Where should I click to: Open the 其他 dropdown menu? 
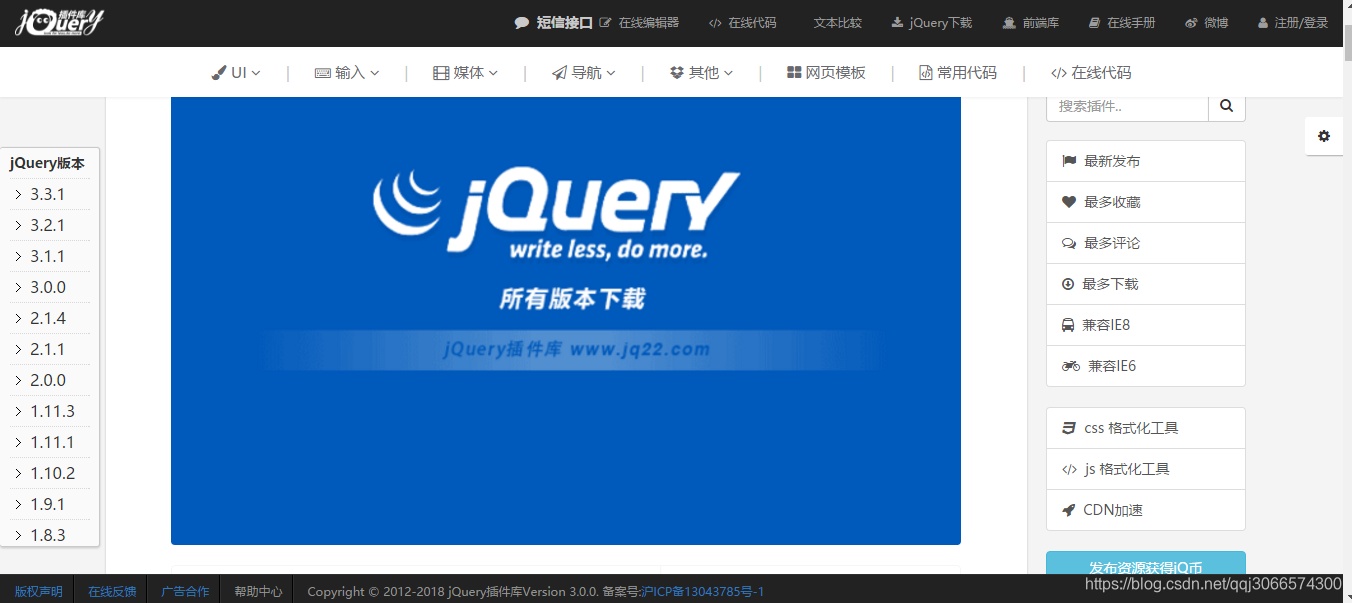point(701,73)
